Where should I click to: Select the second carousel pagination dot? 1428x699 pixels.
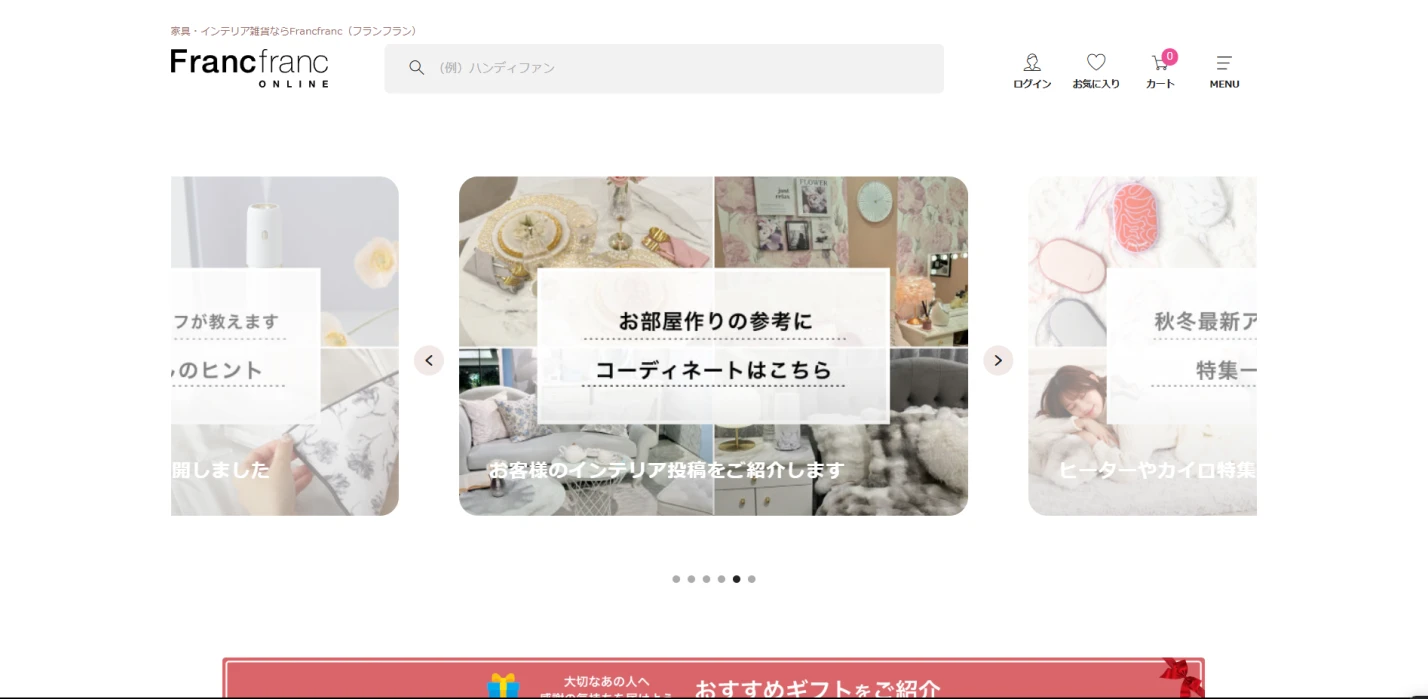pyautogui.click(x=691, y=579)
